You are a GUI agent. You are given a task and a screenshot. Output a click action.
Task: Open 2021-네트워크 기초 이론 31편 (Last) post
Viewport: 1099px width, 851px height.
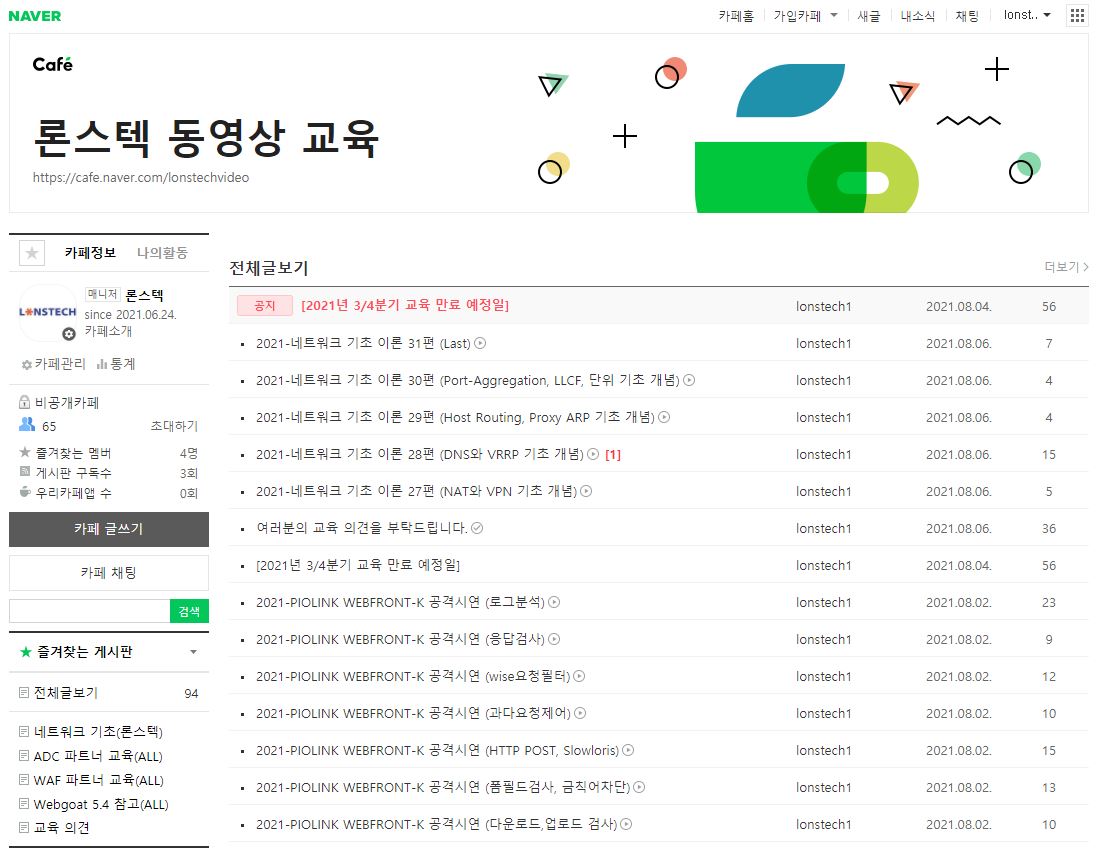pyautogui.click(x=363, y=343)
